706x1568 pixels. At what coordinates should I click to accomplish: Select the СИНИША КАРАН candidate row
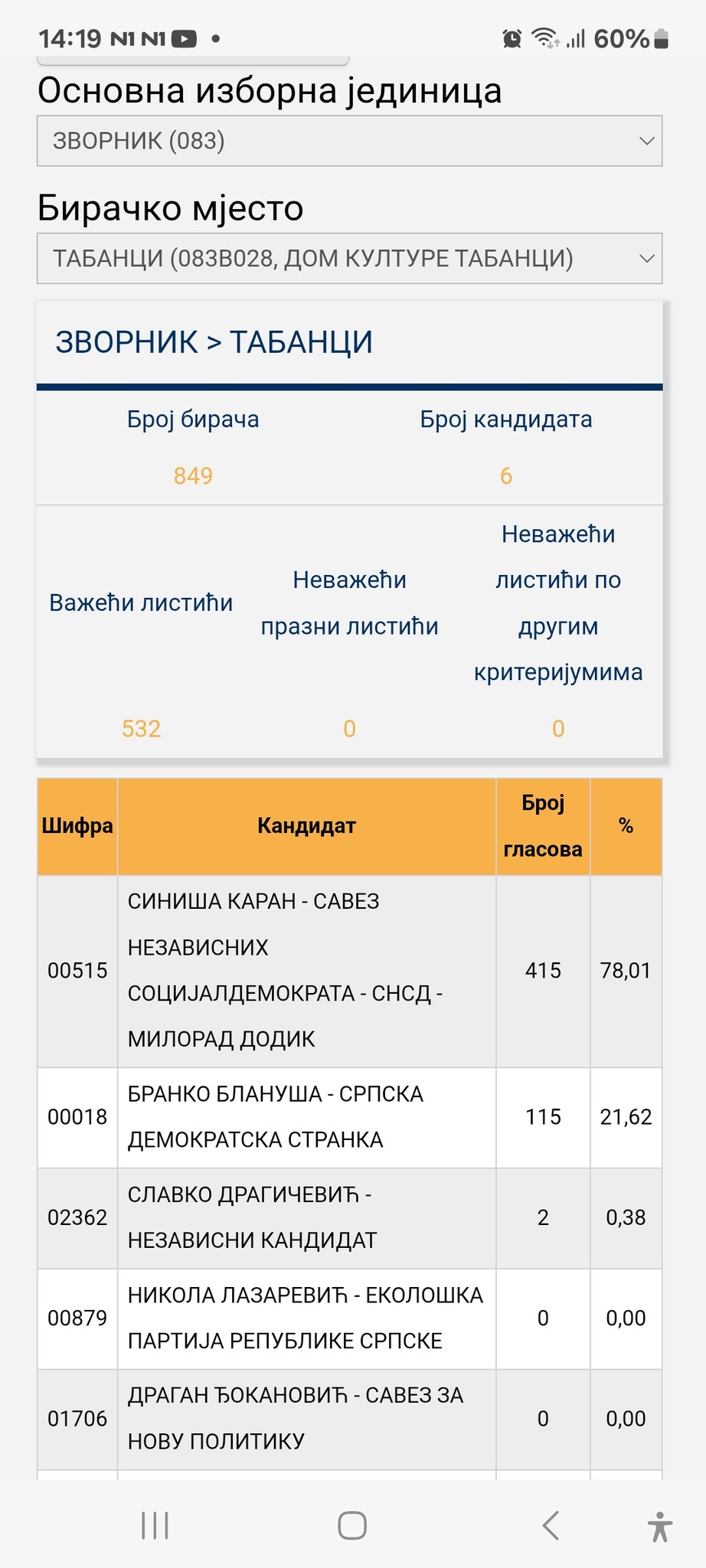[306, 970]
